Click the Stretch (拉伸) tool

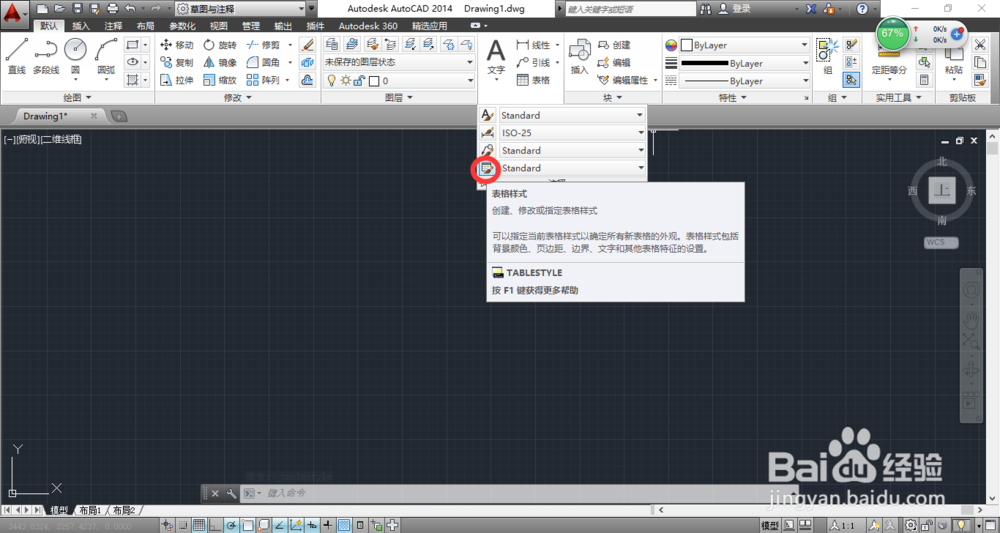(x=177, y=80)
